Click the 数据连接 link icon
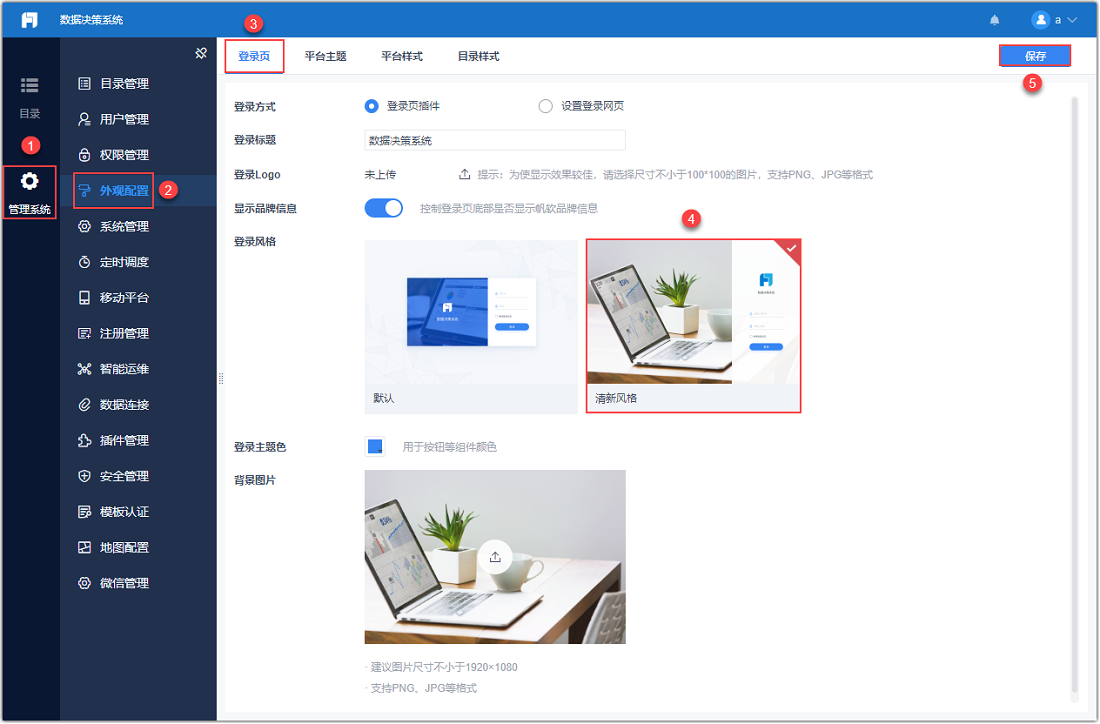This screenshot has width=1100, height=724. (x=84, y=404)
